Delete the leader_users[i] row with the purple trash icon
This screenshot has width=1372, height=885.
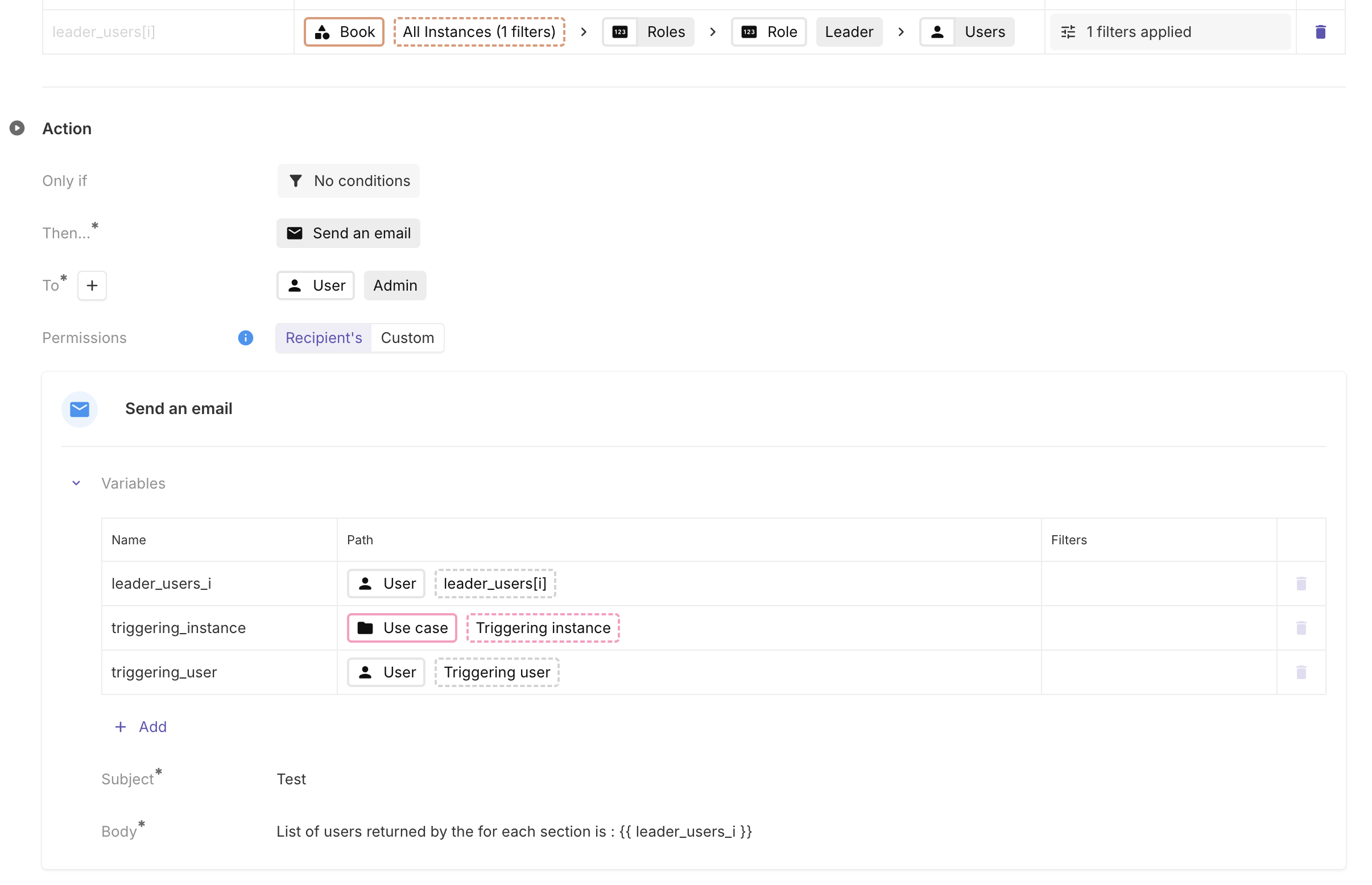(1320, 32)
